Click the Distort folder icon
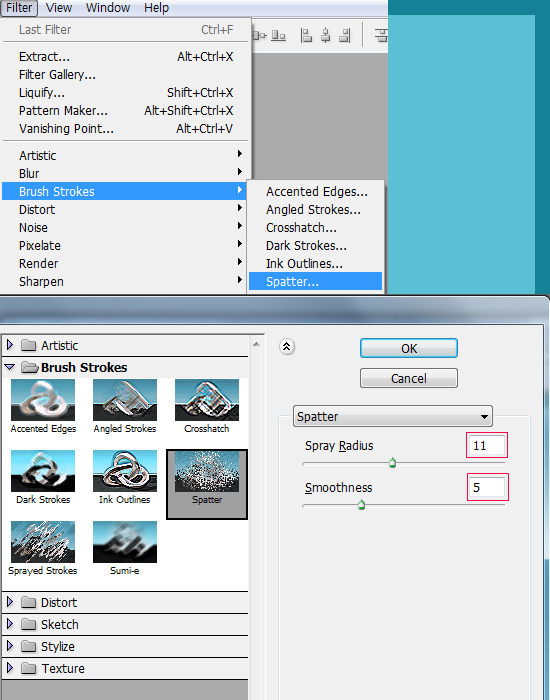The image size is (550, 700). (x=29, y=602)
